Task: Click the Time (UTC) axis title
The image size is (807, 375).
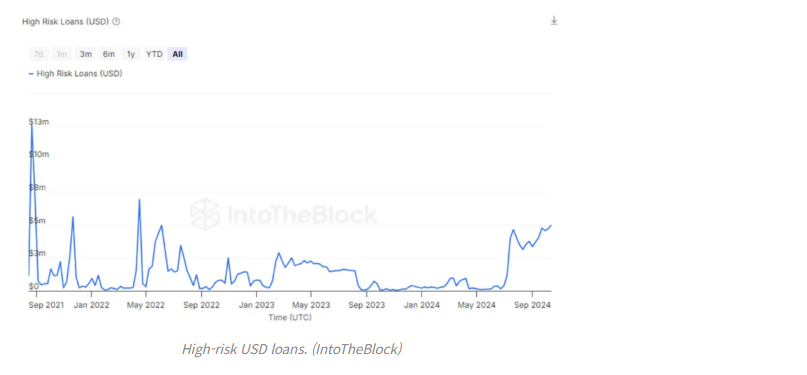Action: click(x=290, y=317)
